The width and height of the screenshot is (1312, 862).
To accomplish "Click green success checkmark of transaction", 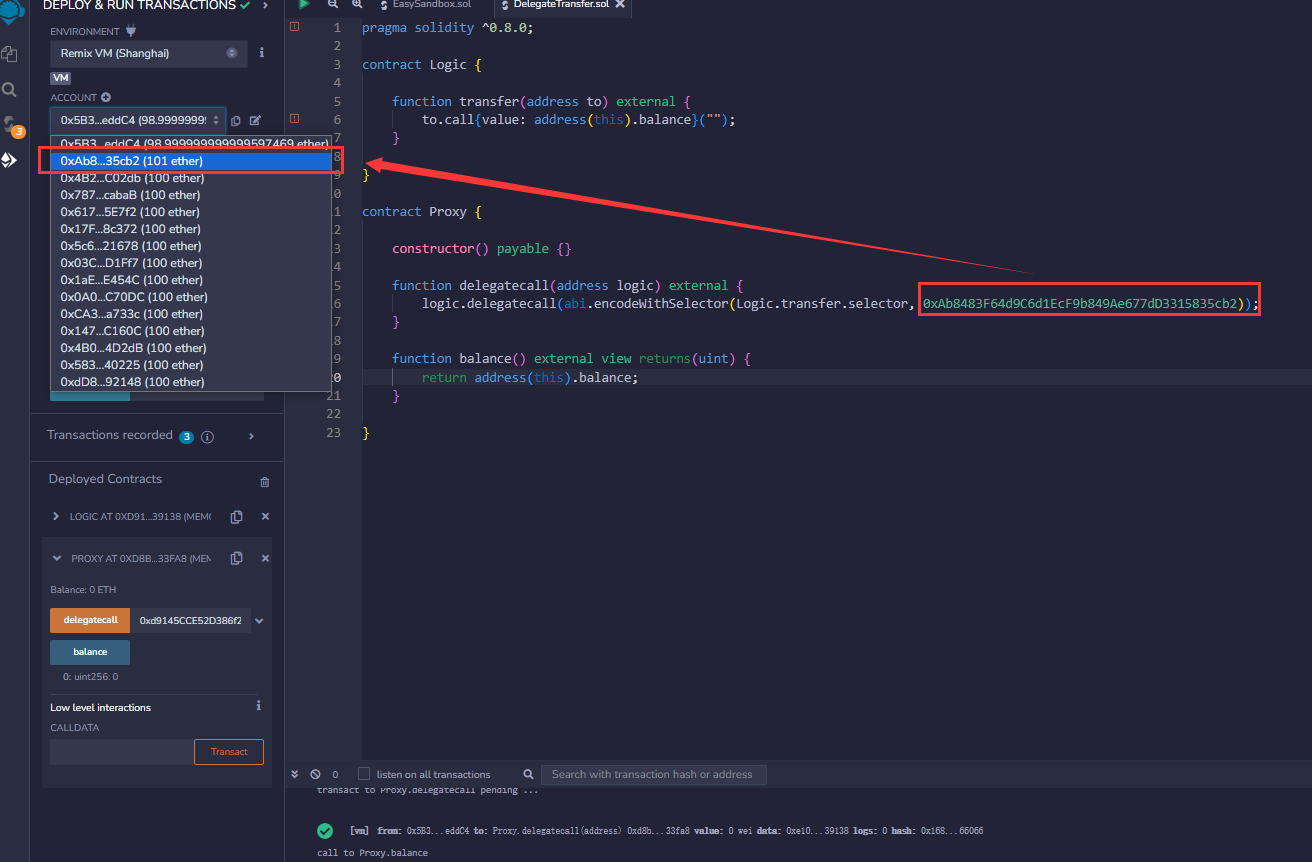I will [x=325, y=831].
